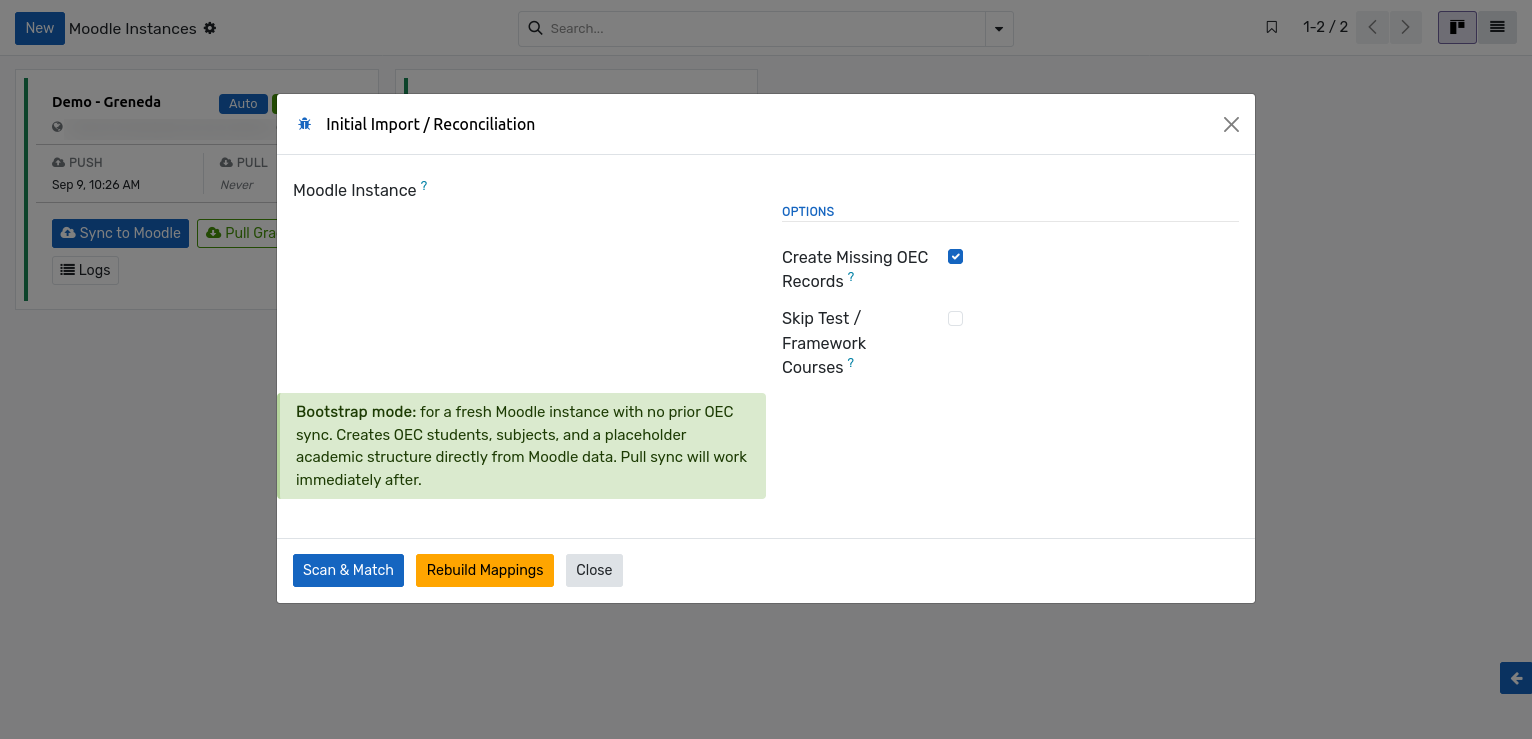The height and width of the screenshot is (739, 1532).
Task: Click the Sep 9, 10:26 AM push timestamp
Action: (x=96, y=185)
